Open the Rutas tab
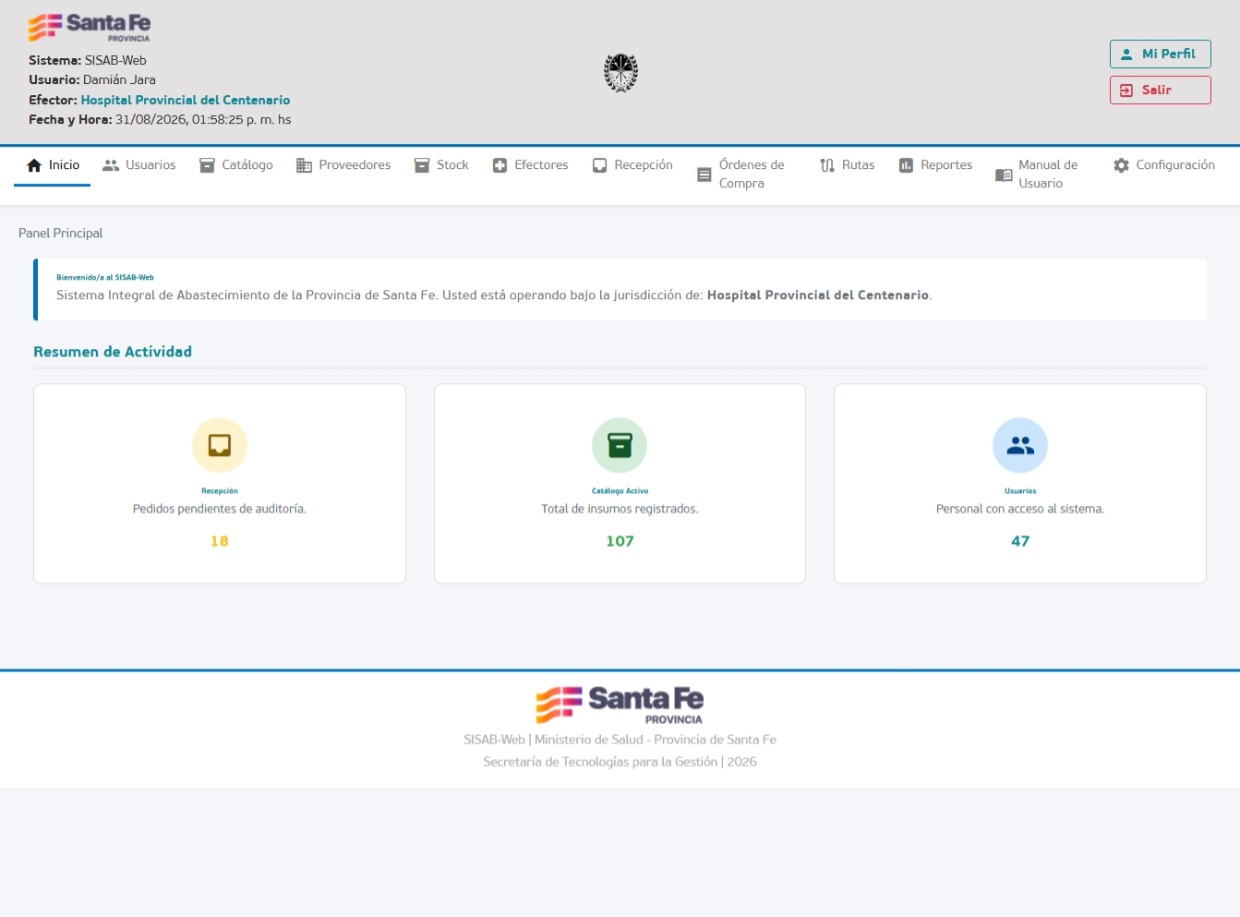The image size is (1240, 917). [x=847, y=166]
